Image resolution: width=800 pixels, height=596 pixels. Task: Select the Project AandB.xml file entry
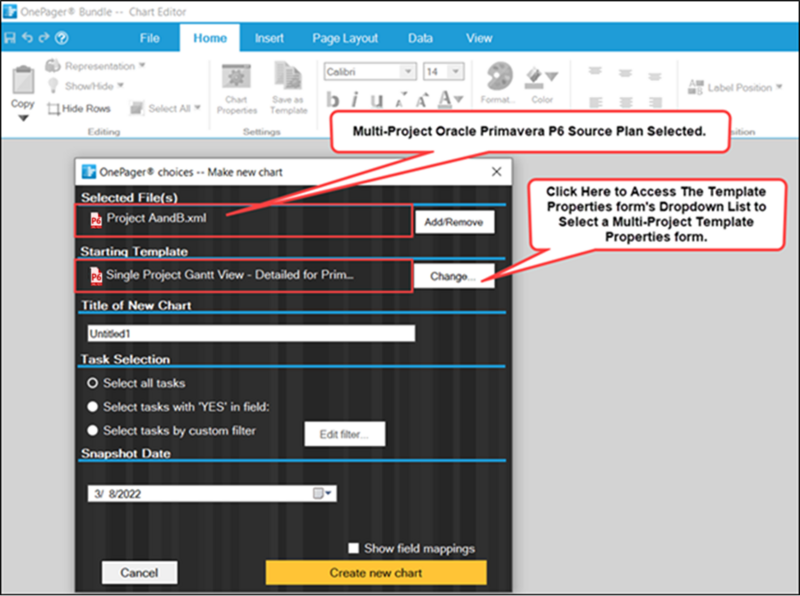pos(244,220)
